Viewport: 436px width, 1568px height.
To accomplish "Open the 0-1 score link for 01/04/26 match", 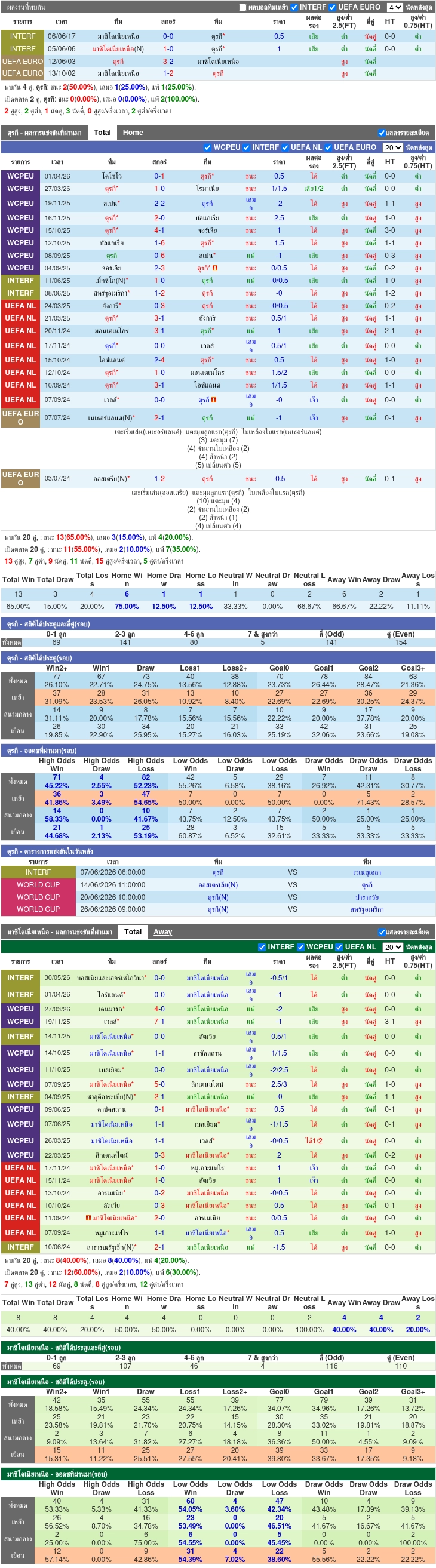I will [x=159, y=176].
